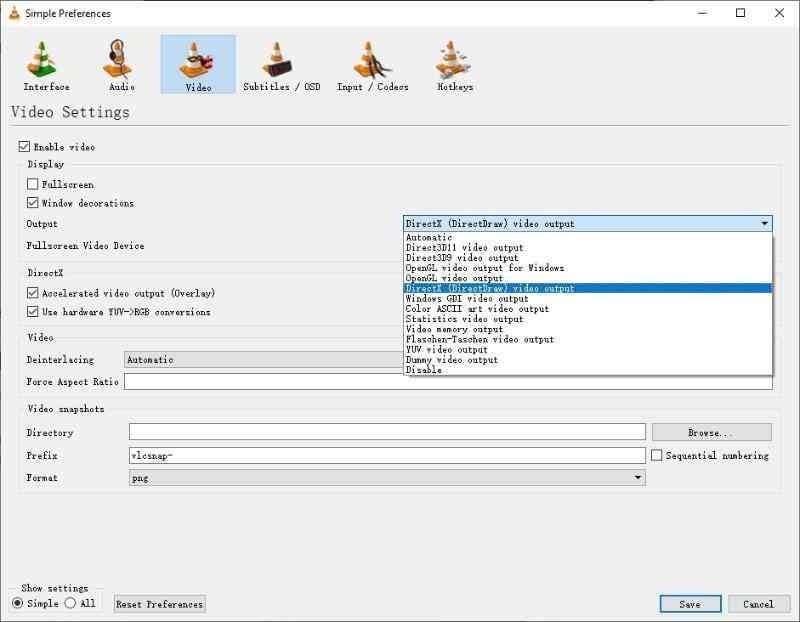Click Browse... for snapshot directory
This screenshot has width=800, height=622.
pos(712,432)
